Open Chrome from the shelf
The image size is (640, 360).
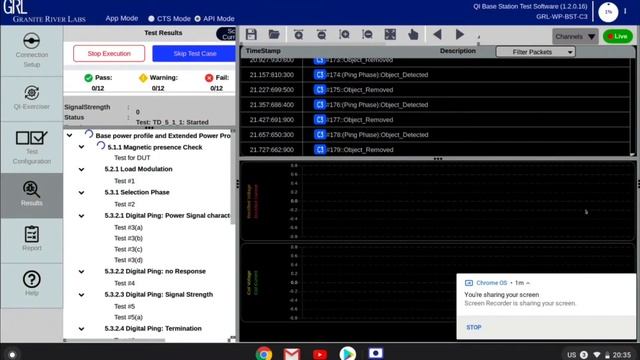tap(264, 353)
